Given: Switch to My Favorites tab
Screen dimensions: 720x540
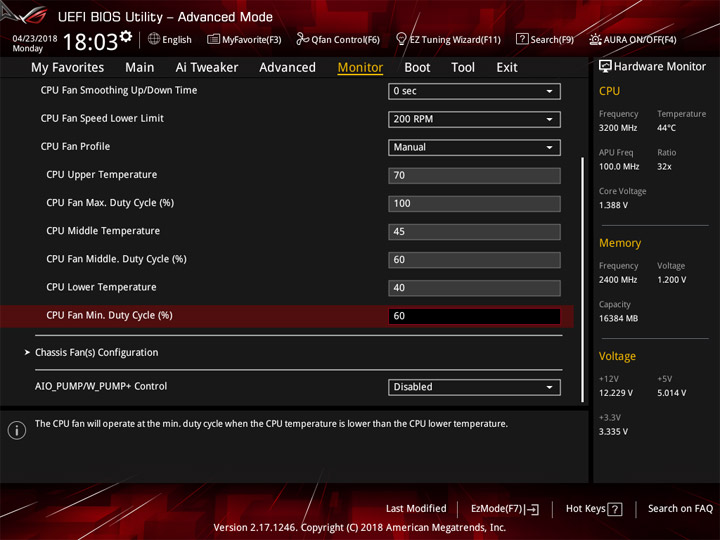Looking at the screenshot, I should [68, 68].
